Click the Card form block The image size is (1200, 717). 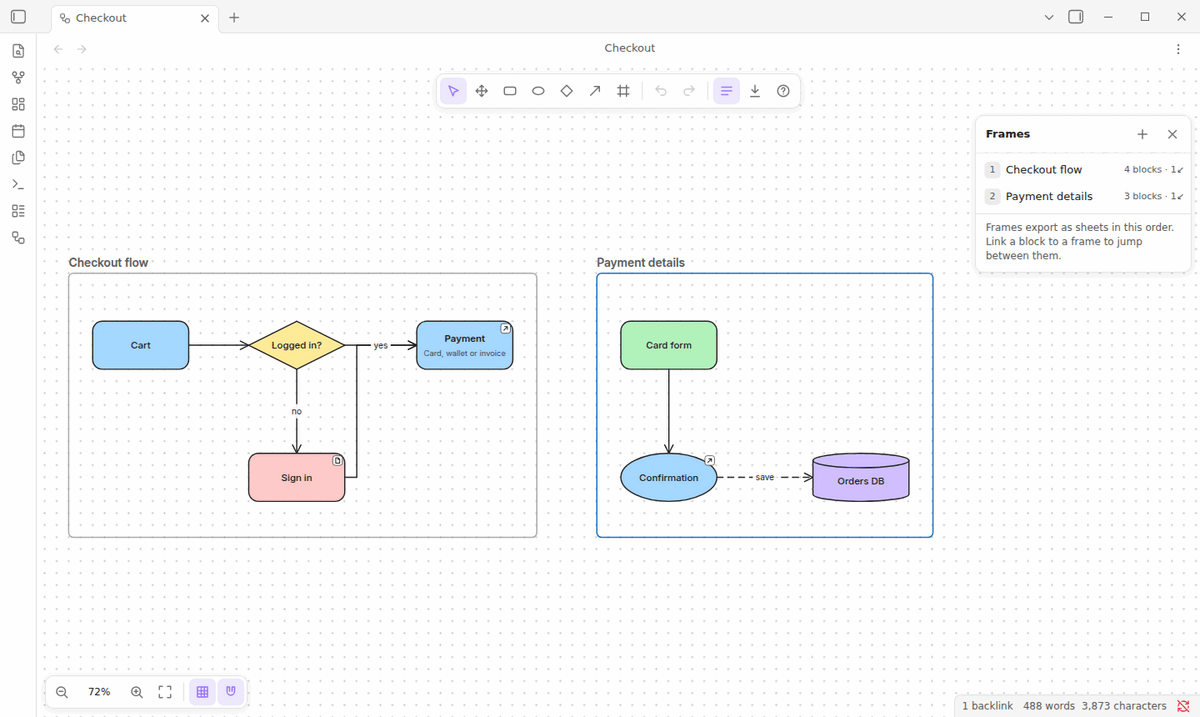tap(669, 345)
